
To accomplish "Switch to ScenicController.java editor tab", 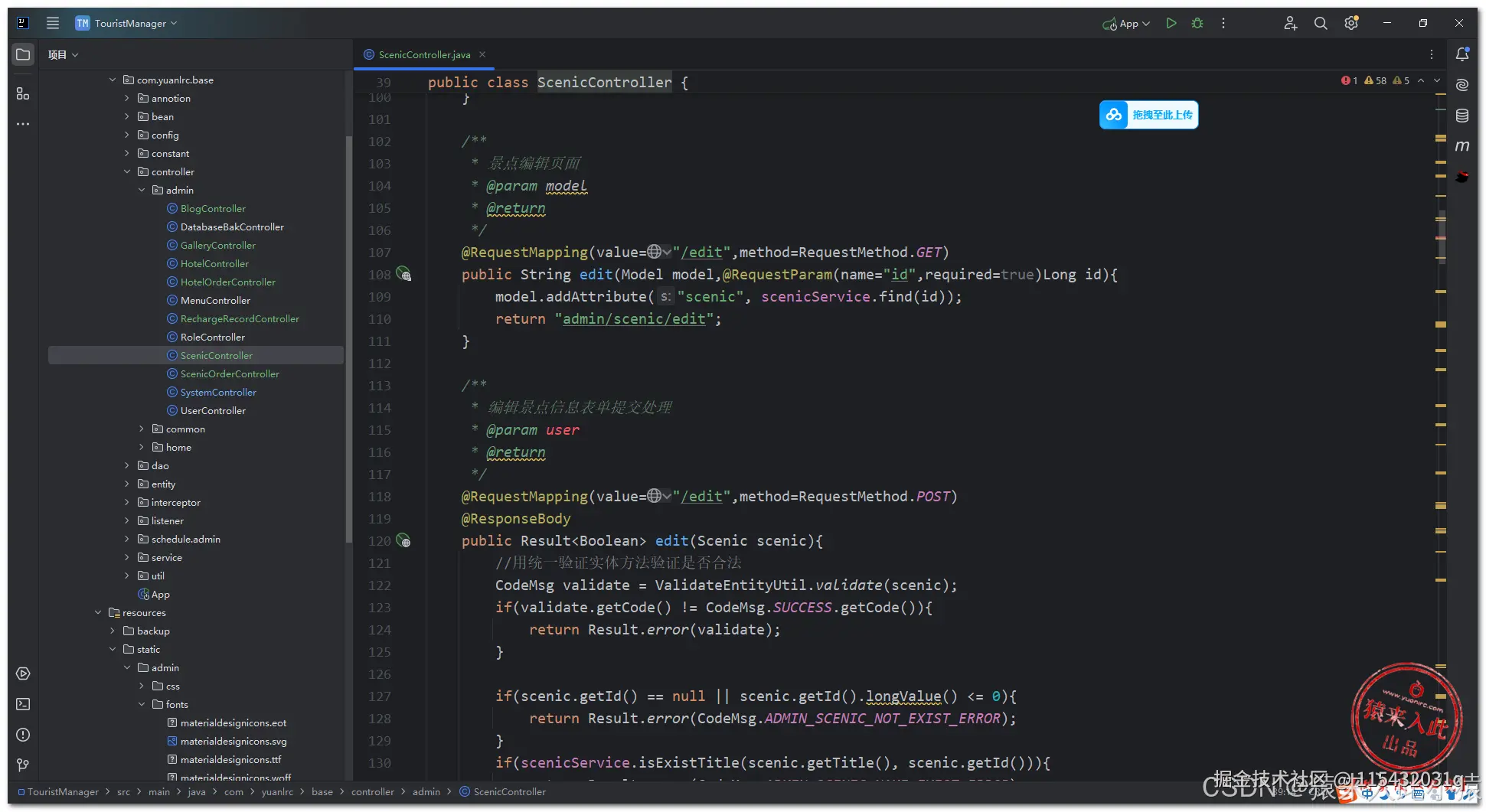I will click(x=424, y=54).
